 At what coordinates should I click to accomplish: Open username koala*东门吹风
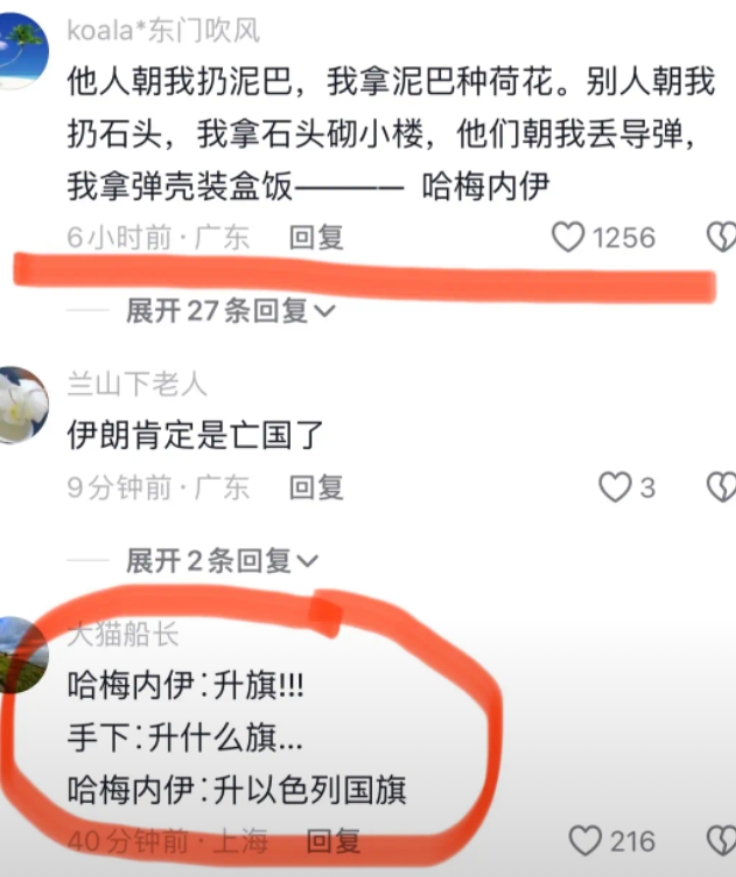[x=163, y=31]
